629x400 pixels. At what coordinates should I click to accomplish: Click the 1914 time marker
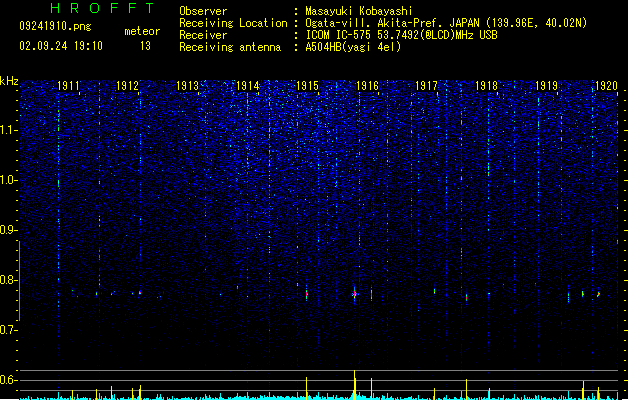pyautogui.click(x=248, y=85)
